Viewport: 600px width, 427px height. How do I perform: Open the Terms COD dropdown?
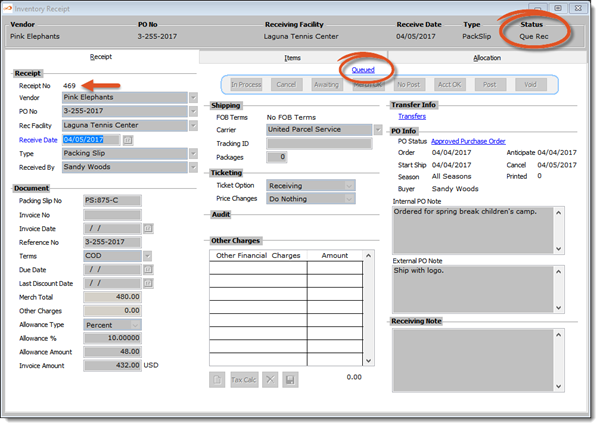148,256
